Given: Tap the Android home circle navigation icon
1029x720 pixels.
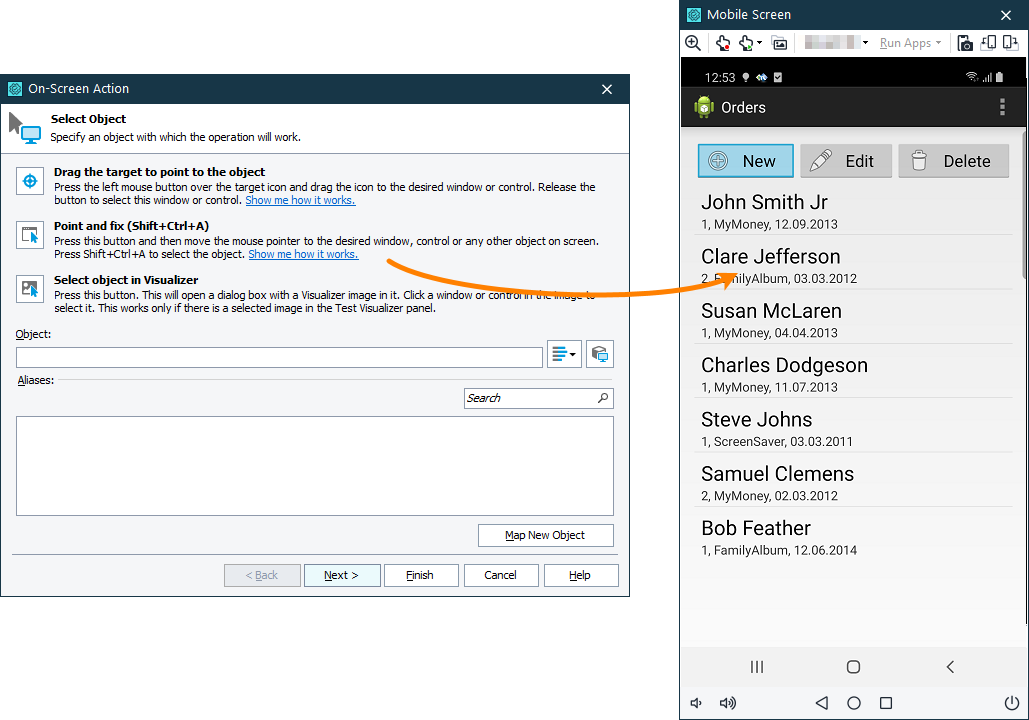Looking at the screenshot, I should pos(852,667).
